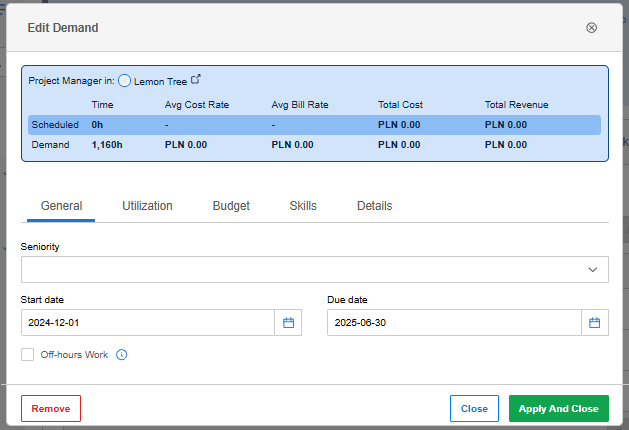Open the Details tab
Viewport: 629px width, 430px height.
point(375,206)
